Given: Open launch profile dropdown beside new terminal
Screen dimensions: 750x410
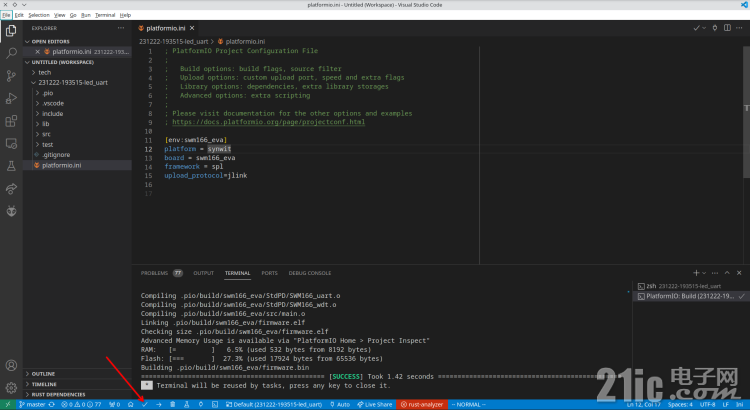Looking at the screenshot, I should 704,273.
